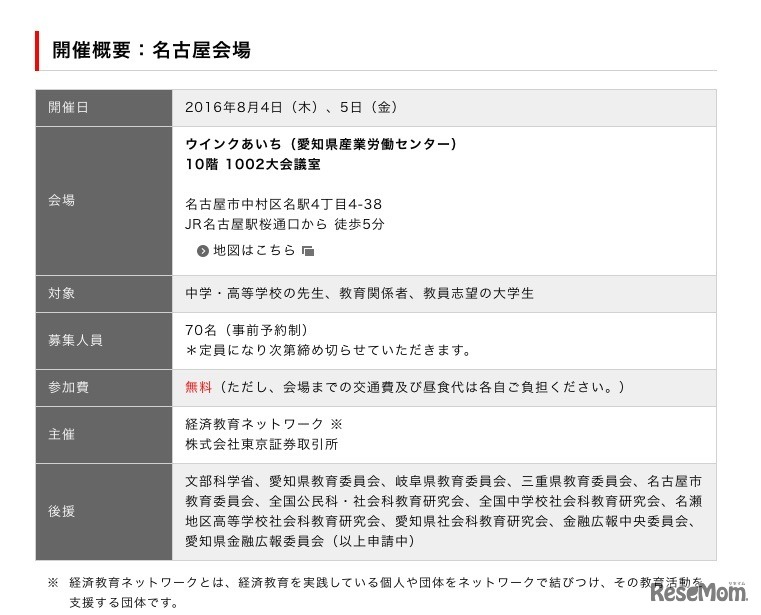Click the new-window icon after 地図はこちら
The image size is (761, 615).
(308, 251)
